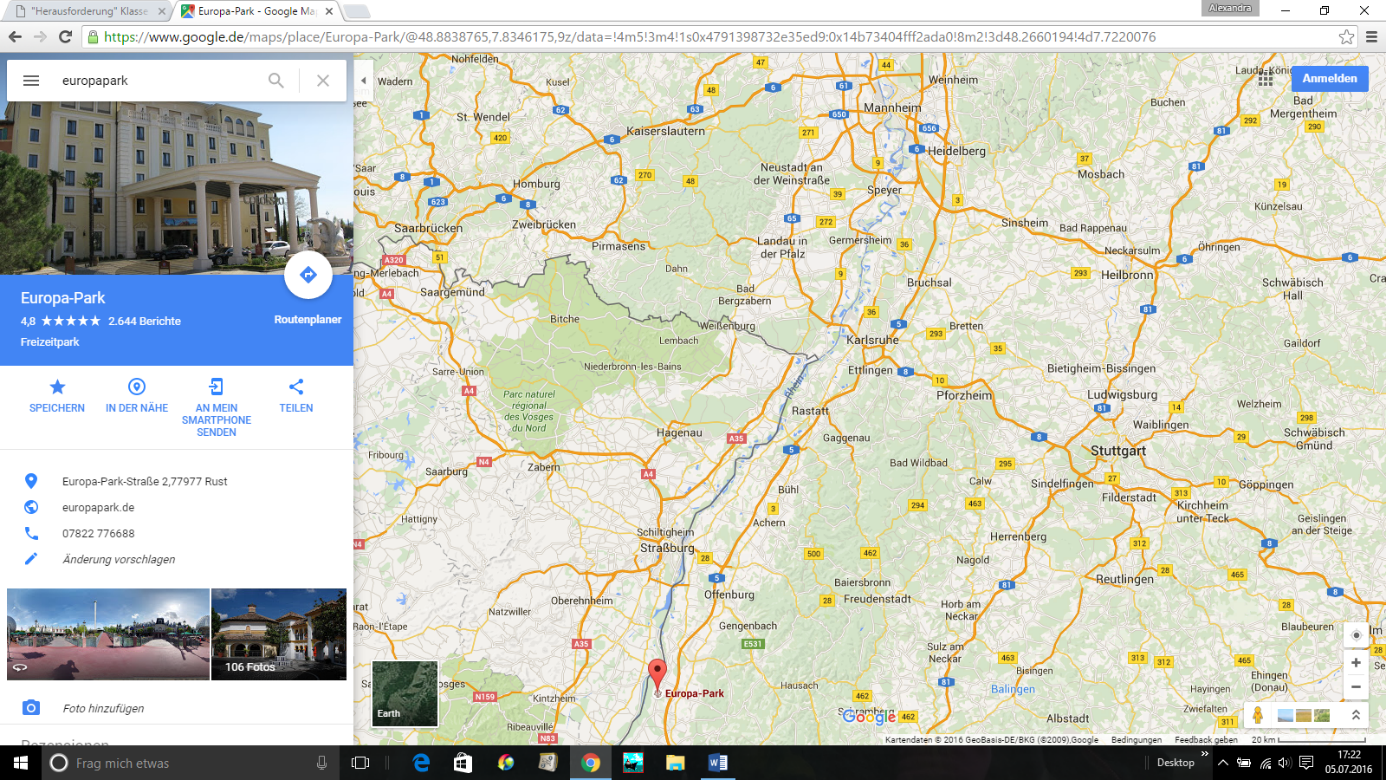The width and height of the screenshot is (1386, 780).
Task: Expand the map imagery tray chevron
Action: pyautogui.click(x=1356, y=715)
